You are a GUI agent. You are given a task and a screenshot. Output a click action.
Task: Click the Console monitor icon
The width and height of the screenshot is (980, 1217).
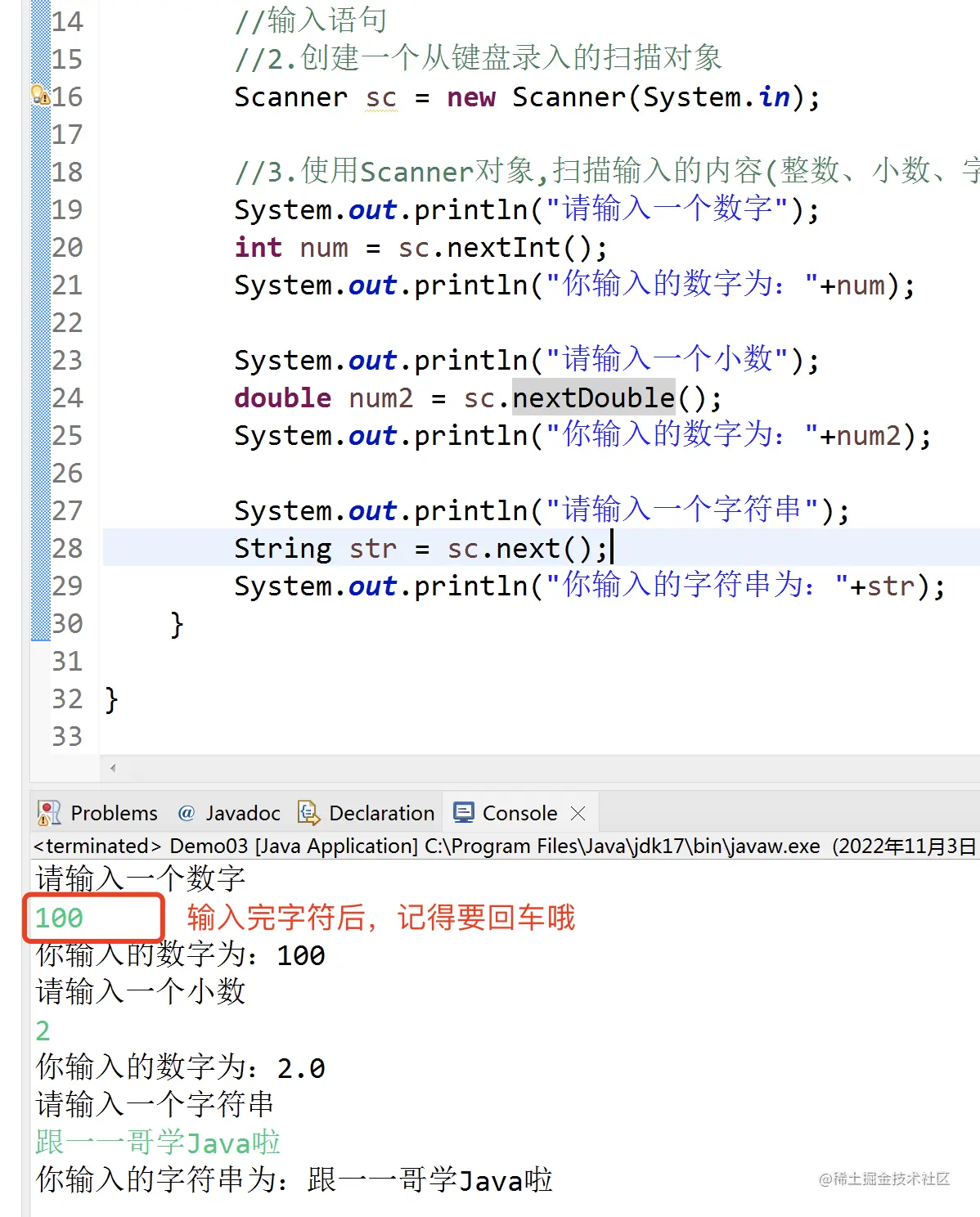click(x=464, y=813)
